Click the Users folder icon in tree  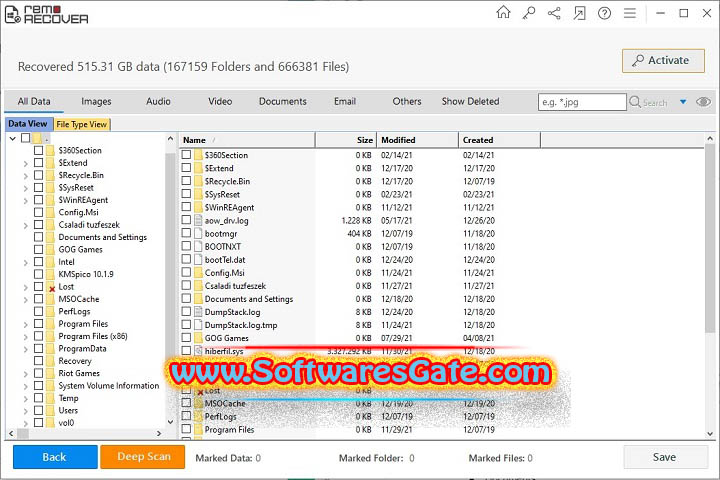51,411
